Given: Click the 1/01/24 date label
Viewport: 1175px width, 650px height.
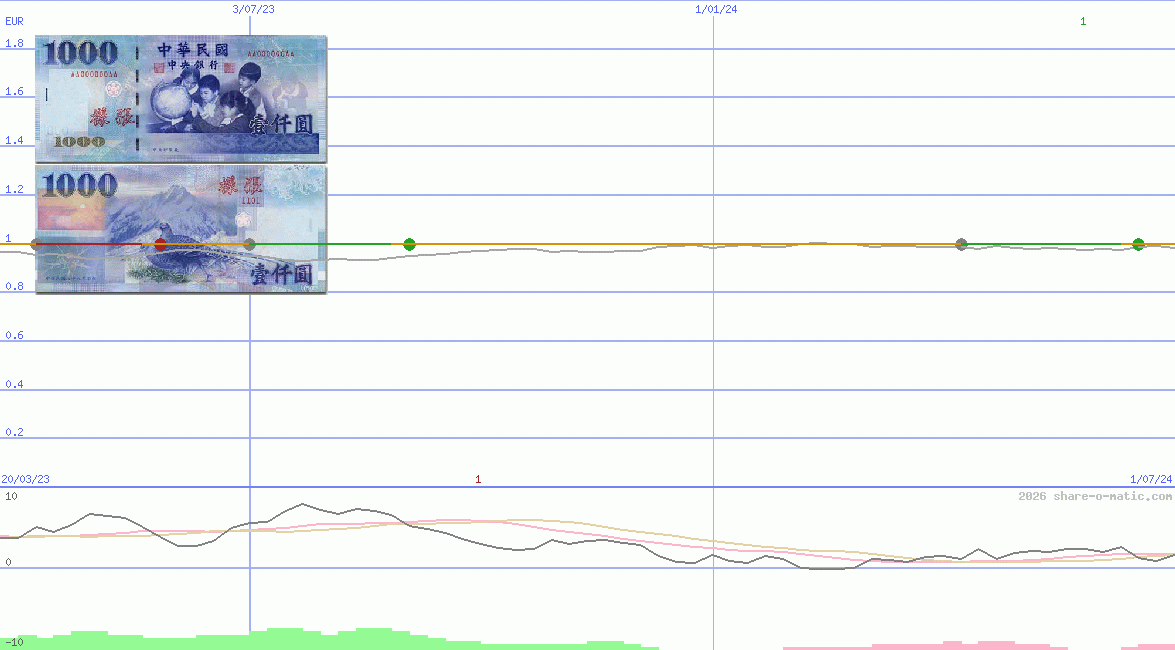Looking at the screenshot, I should point(716,9).
